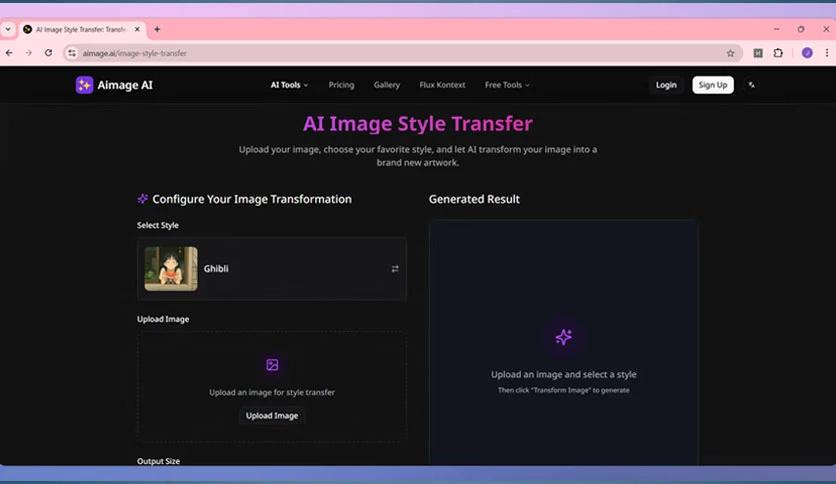This screenshot has width=836, height=484.
Task: Click the Ghibli style selector box
Action: 272,269
